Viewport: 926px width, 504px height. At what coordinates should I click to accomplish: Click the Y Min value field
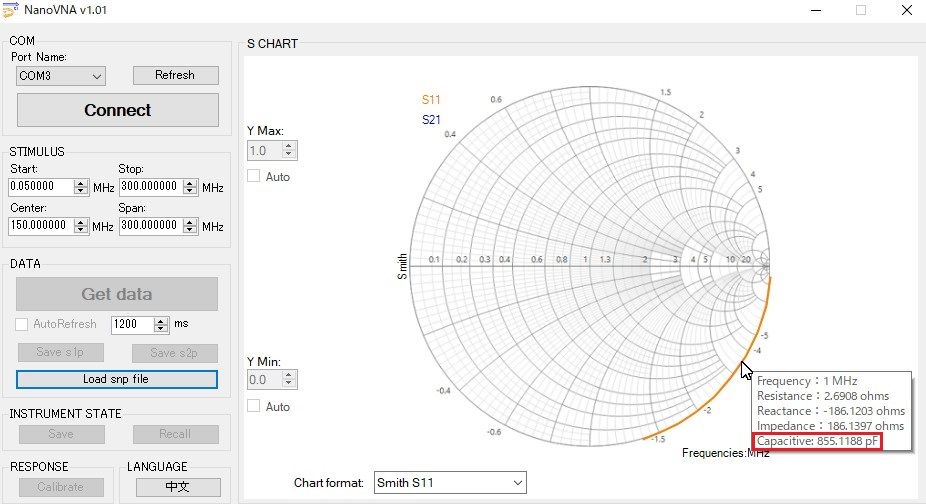pyautogui.click(x=265, y=379)
